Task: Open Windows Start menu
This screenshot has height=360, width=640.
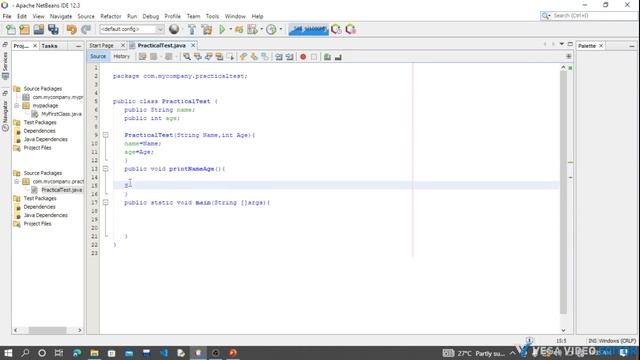Action: click(x=8, y=353)
